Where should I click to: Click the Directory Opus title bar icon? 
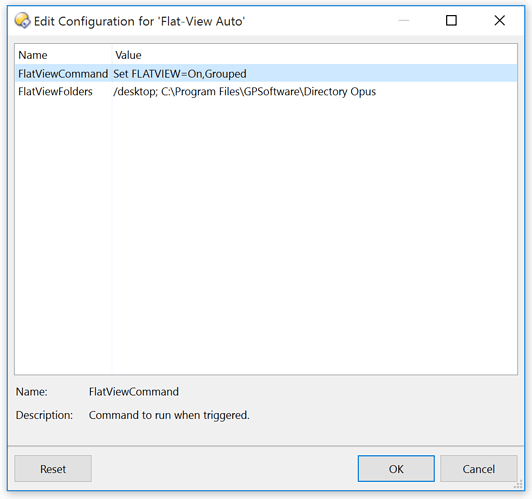22,20
